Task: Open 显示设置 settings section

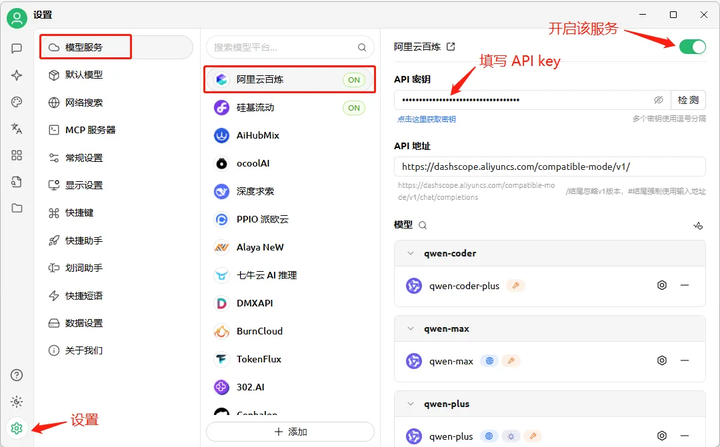Action: tap(117, 185)
